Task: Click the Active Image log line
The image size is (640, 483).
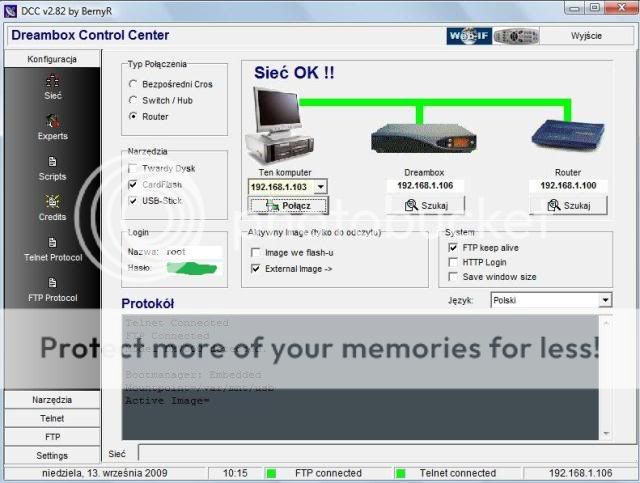Action: pyautogui.click(x=167, y=401)
